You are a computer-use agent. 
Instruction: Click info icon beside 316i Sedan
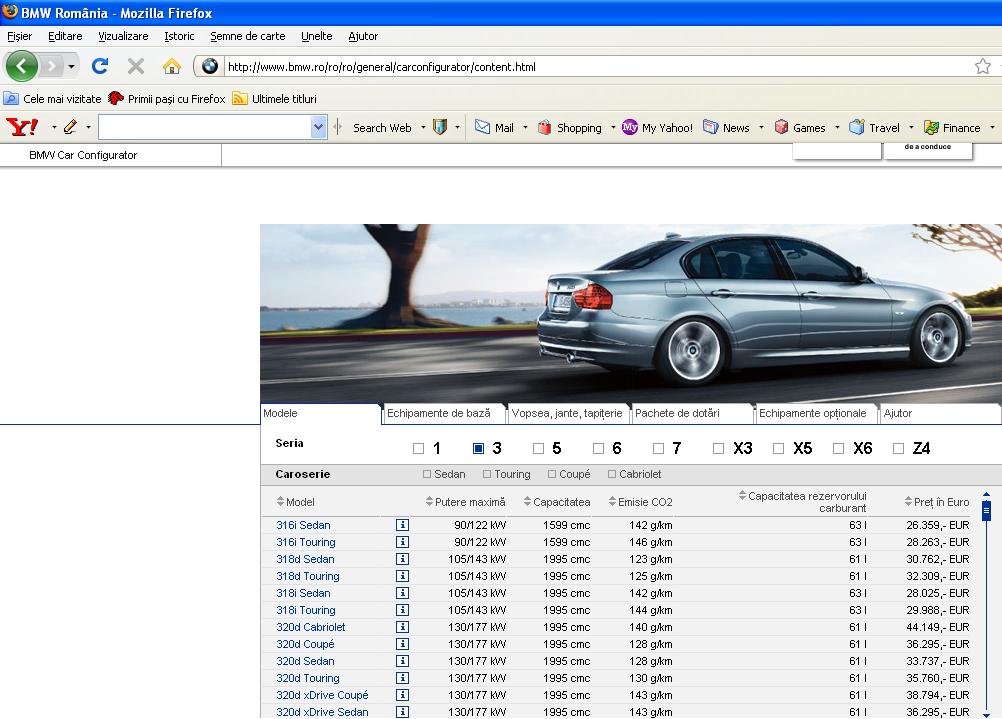[x=402, y=525]
